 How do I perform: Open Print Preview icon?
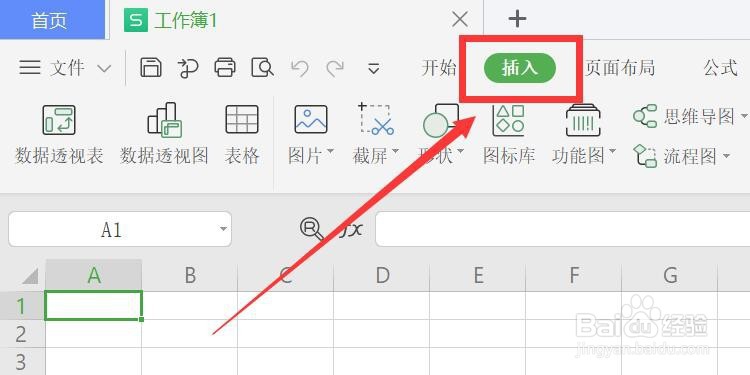point(262,67)
